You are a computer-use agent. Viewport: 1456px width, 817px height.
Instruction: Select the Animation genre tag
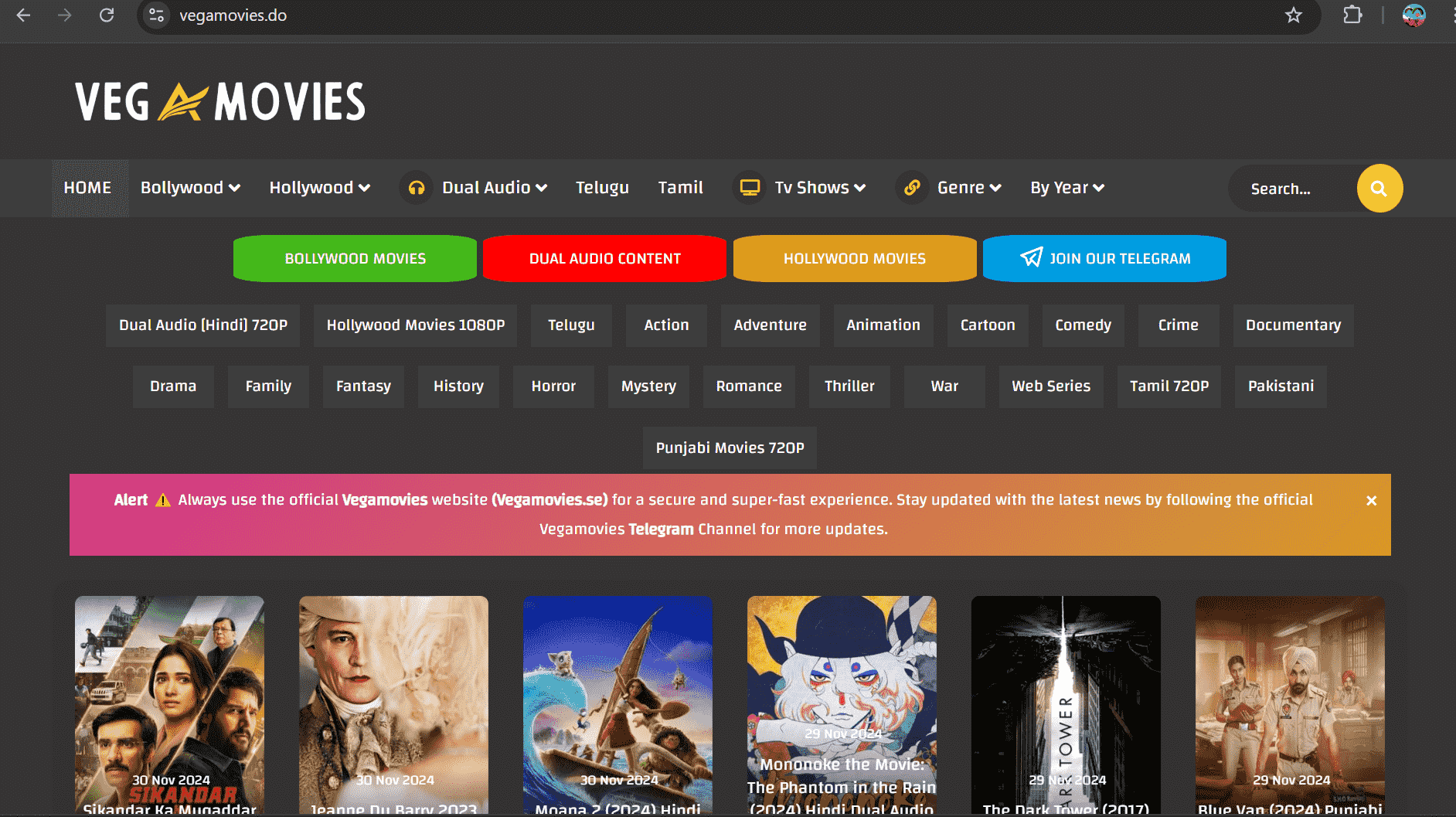pos(883,325)
